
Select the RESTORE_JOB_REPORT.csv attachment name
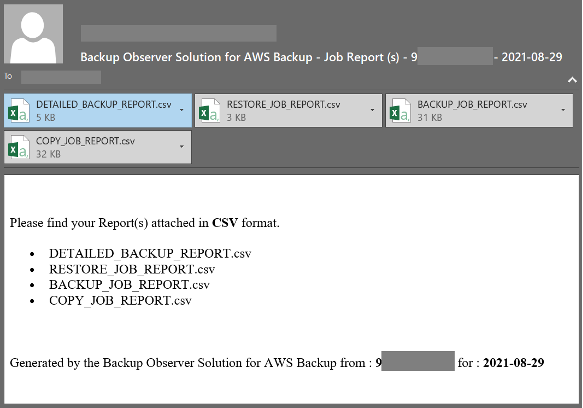pyautogui.click(x=284, y=105)
